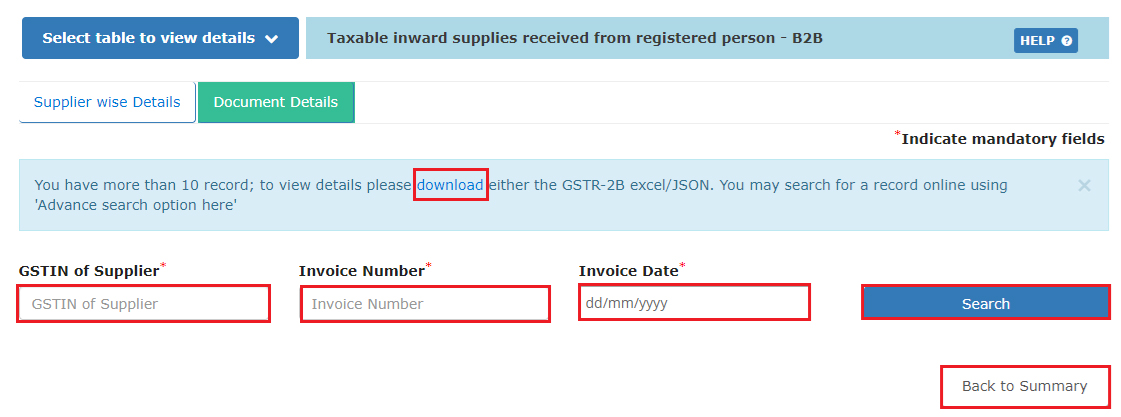
Task: Go back using the Back to Summary button
Action: (1024, 386)
